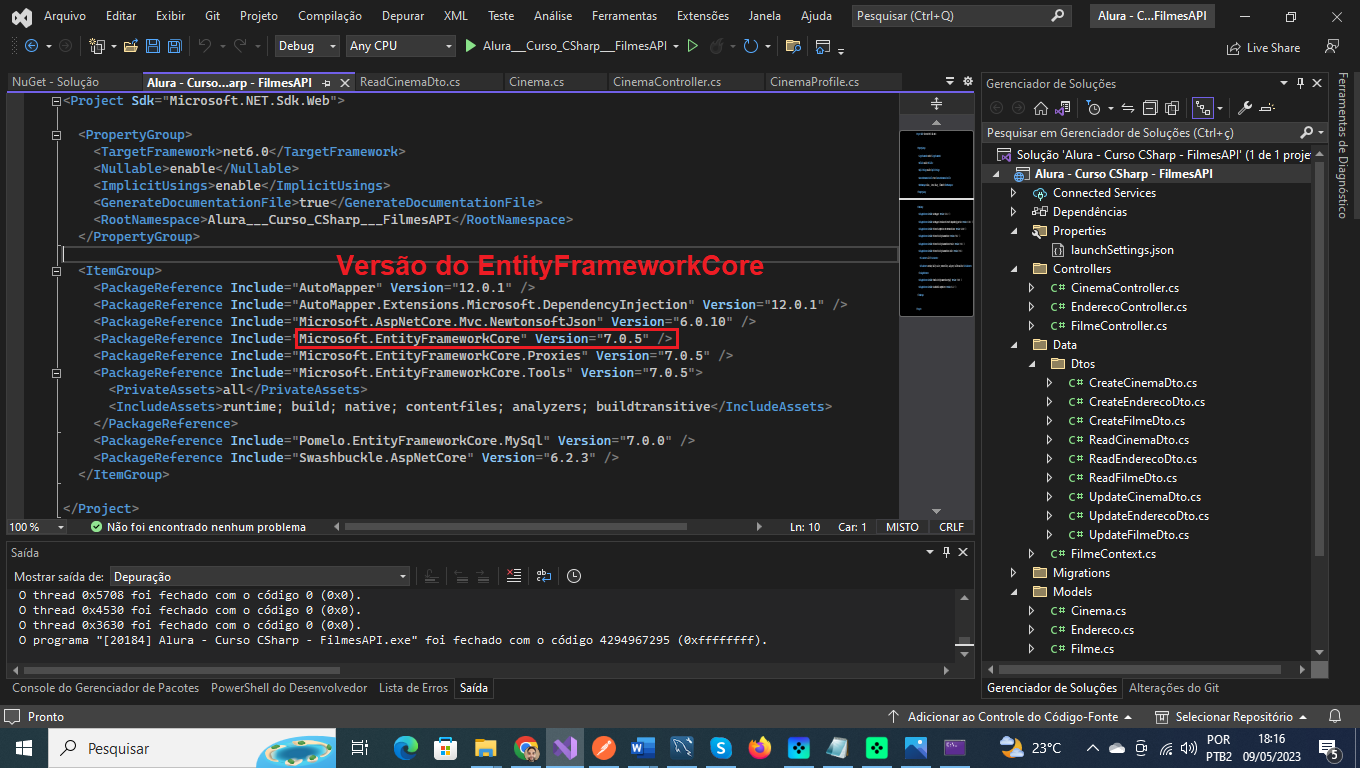This screenshot has width=1360, height=768.
Task: Click Adicionar ao Controle do Código-Fonte
Action: tap(1010, 717)
